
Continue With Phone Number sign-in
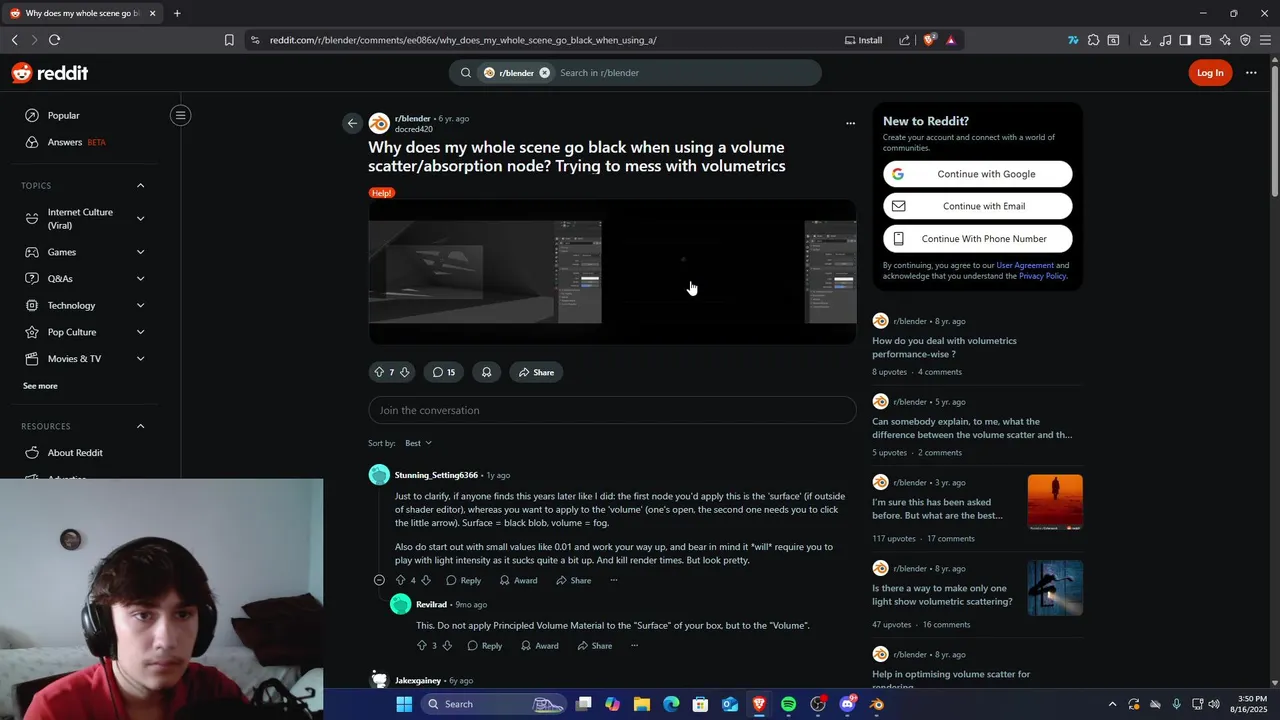(977, 239)
